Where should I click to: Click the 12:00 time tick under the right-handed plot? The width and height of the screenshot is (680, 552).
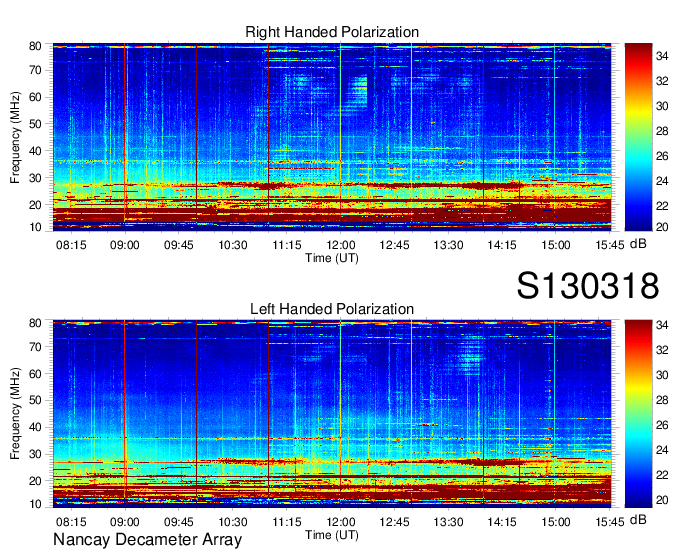tap(341, 245)
